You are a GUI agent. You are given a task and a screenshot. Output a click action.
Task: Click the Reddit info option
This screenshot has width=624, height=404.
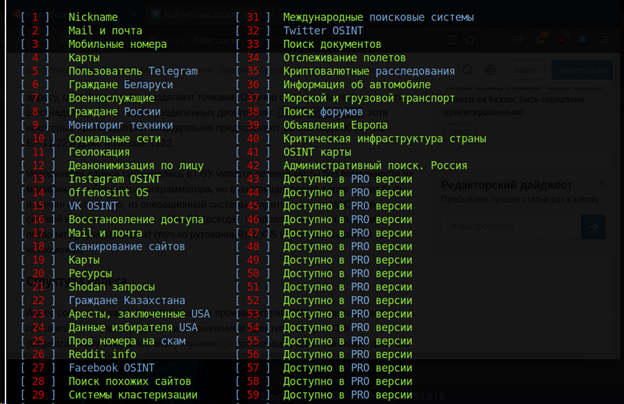tap(103, 354)
